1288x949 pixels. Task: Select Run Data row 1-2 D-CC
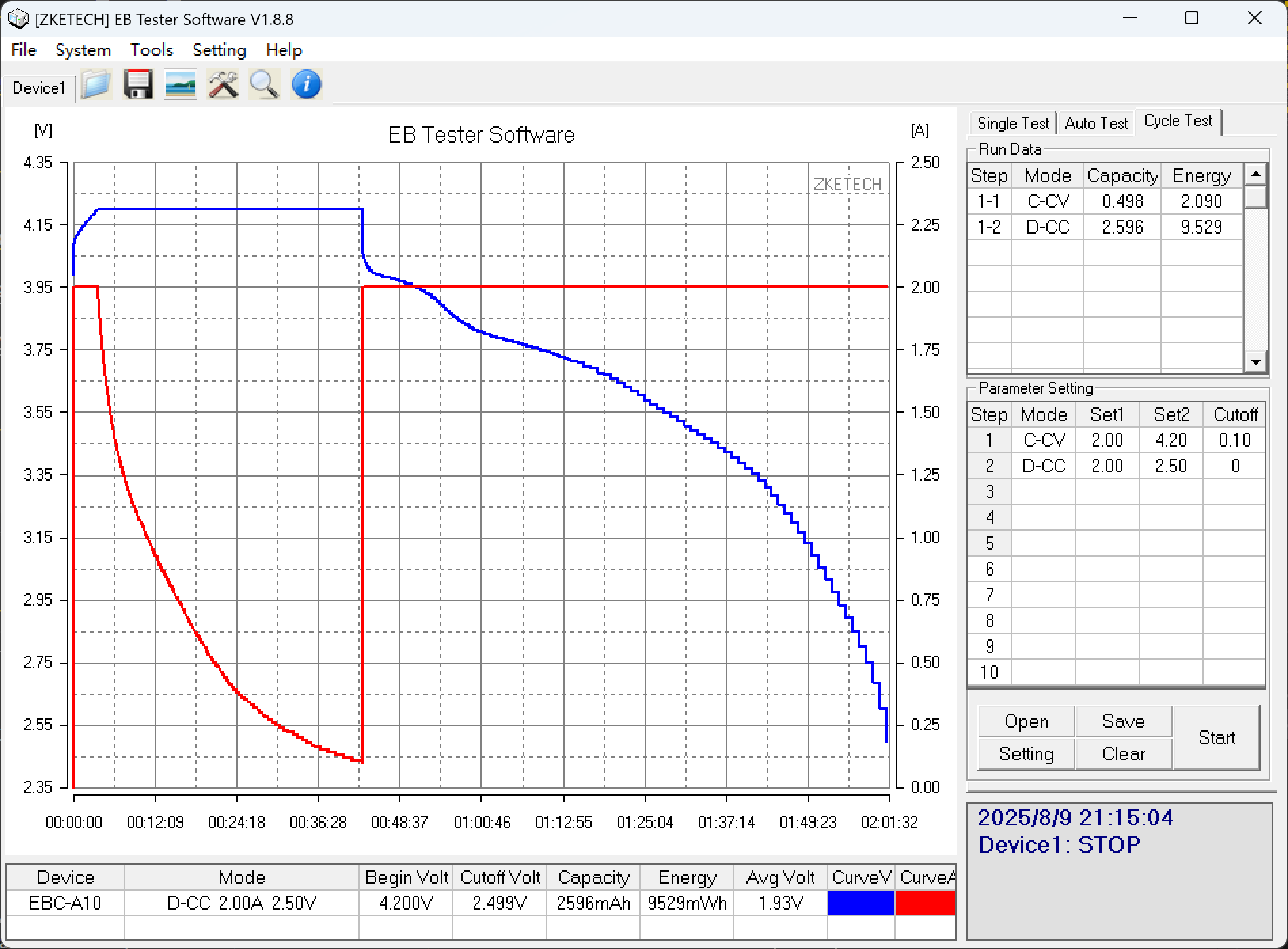tap(1105, 227)
